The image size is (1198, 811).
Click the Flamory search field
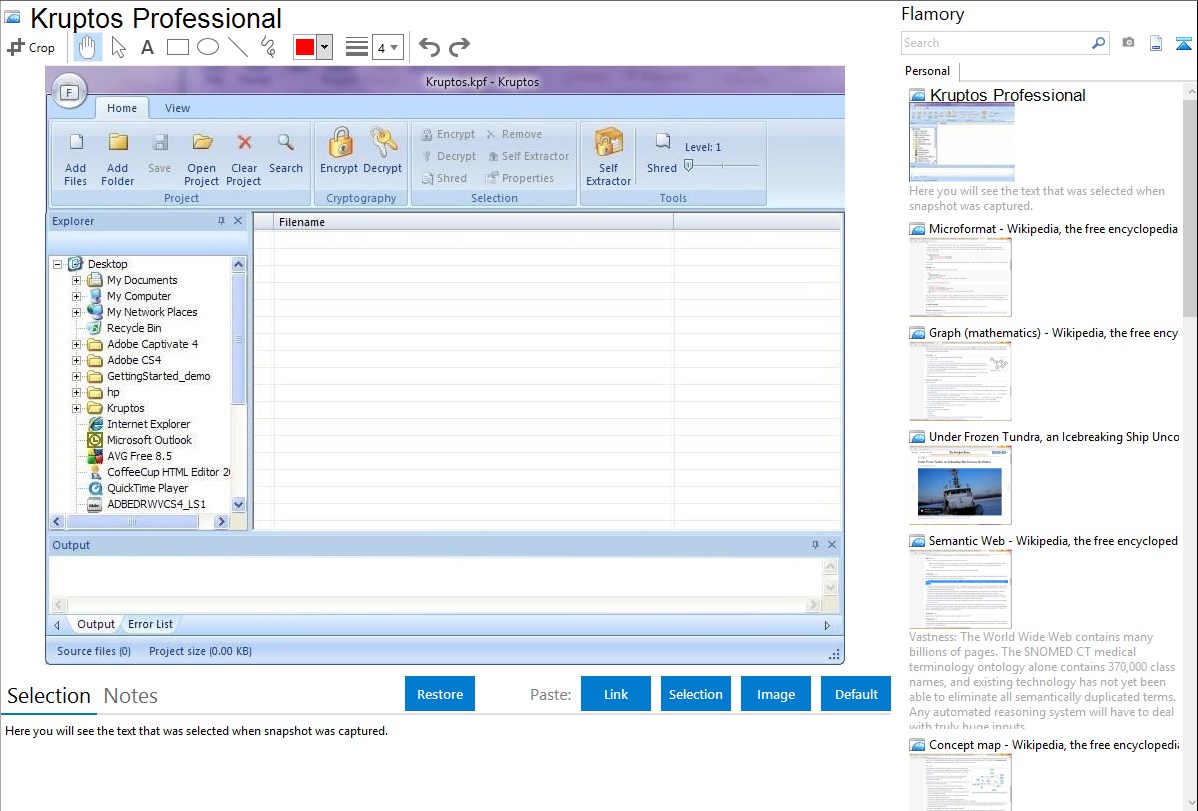[x=995, y=43]
